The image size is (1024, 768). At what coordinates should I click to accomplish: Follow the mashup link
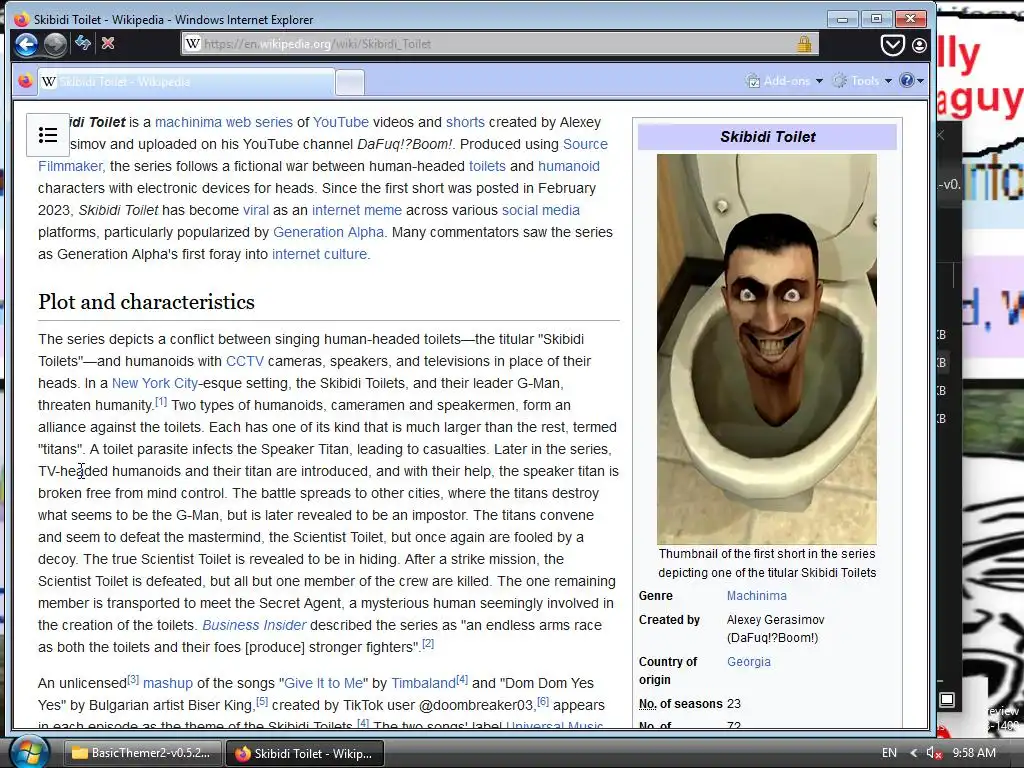[x=168, y=683]
